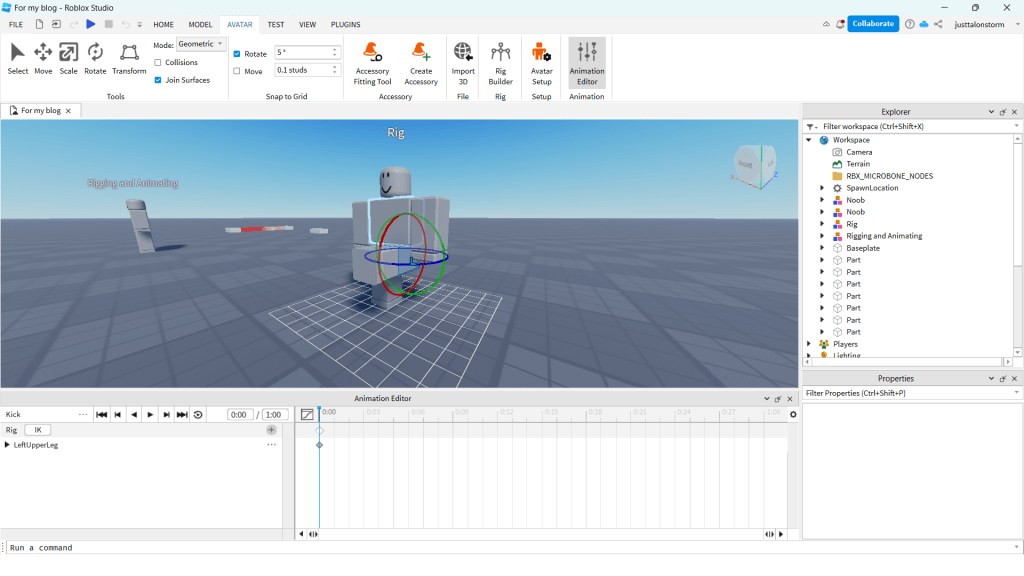Screen dimensions: 1024x576
Task: Switch to the MODEL ribbon tab
Action: pos(200,24)
